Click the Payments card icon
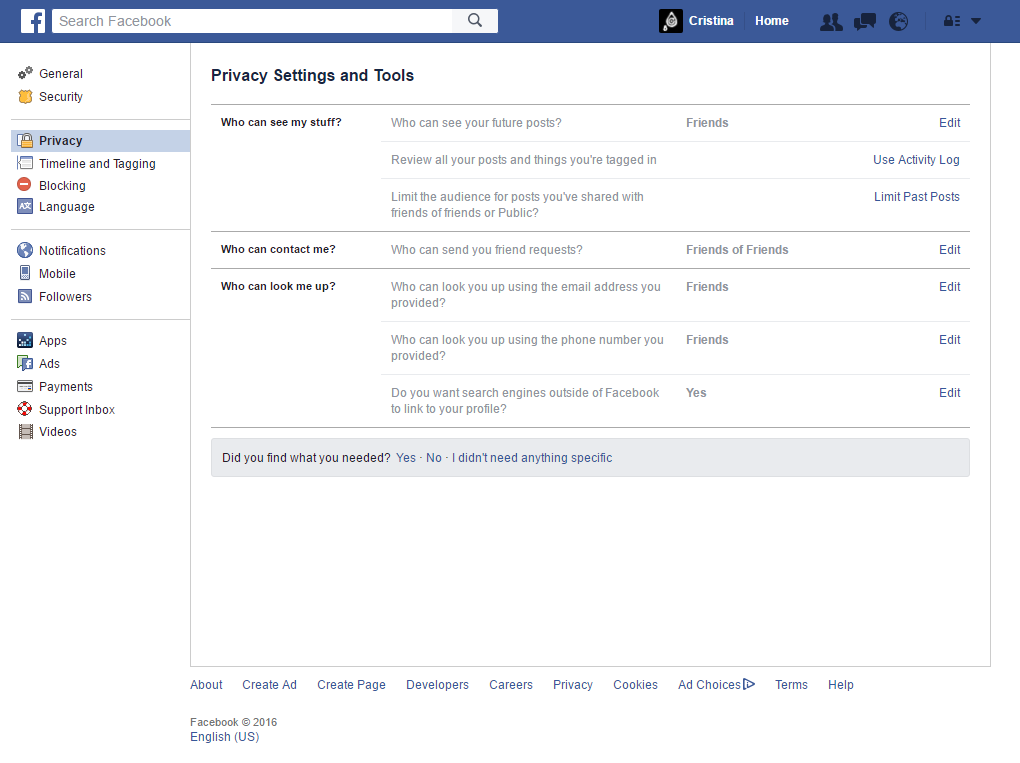 (x=25, y=386)
